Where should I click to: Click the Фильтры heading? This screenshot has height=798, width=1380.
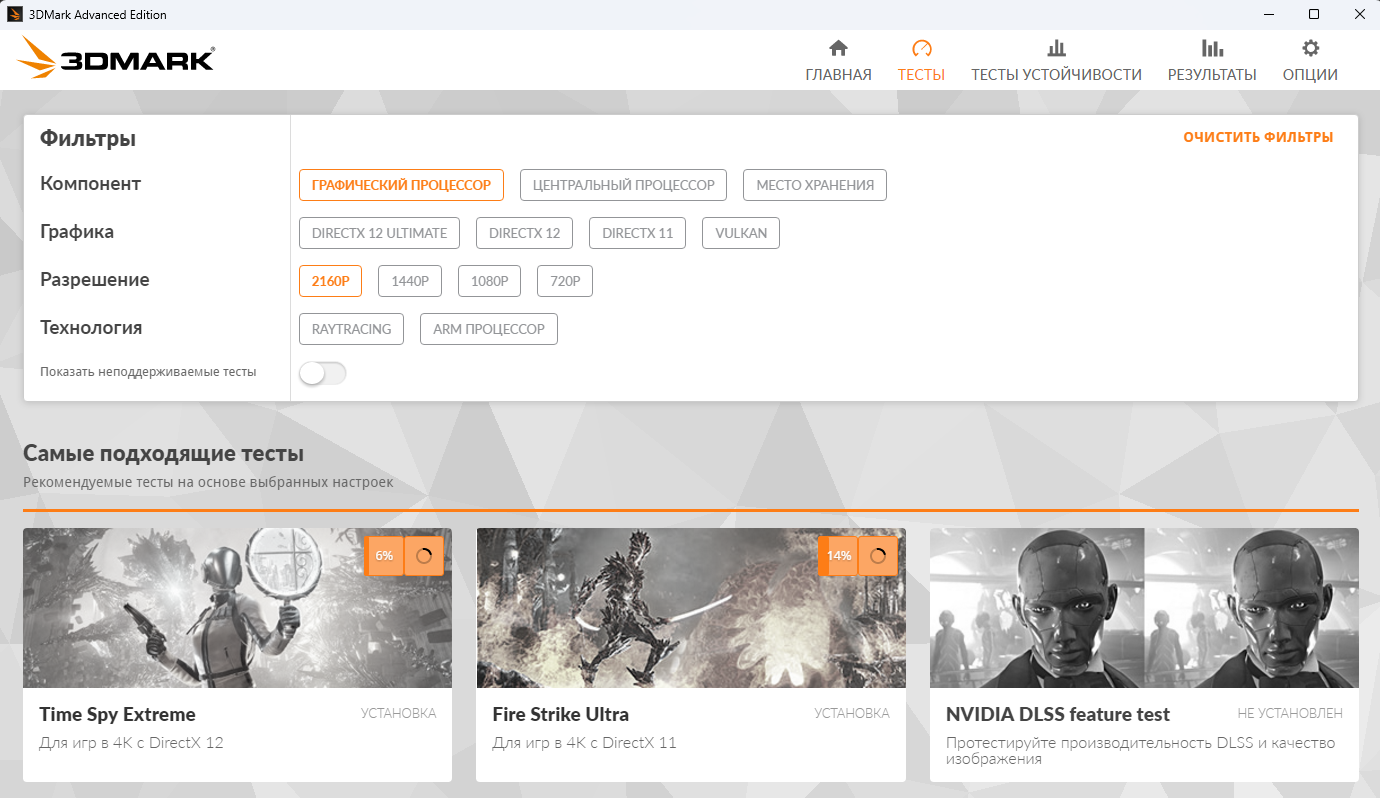[x=88, y=139]
